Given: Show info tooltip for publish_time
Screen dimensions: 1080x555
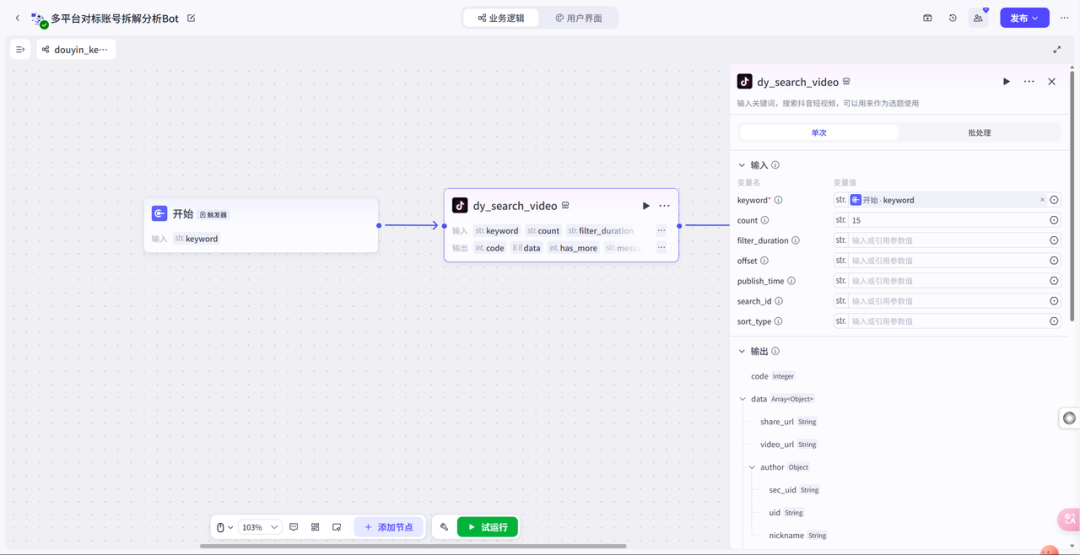Looking at the screenshot, I should point(791,281).
